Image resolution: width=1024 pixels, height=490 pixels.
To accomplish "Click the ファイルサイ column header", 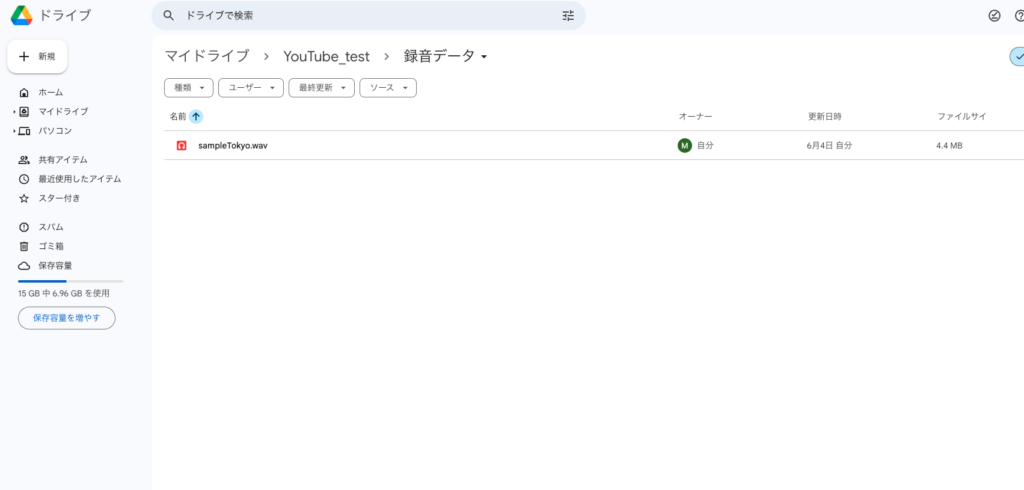I will tap(962, 116).
